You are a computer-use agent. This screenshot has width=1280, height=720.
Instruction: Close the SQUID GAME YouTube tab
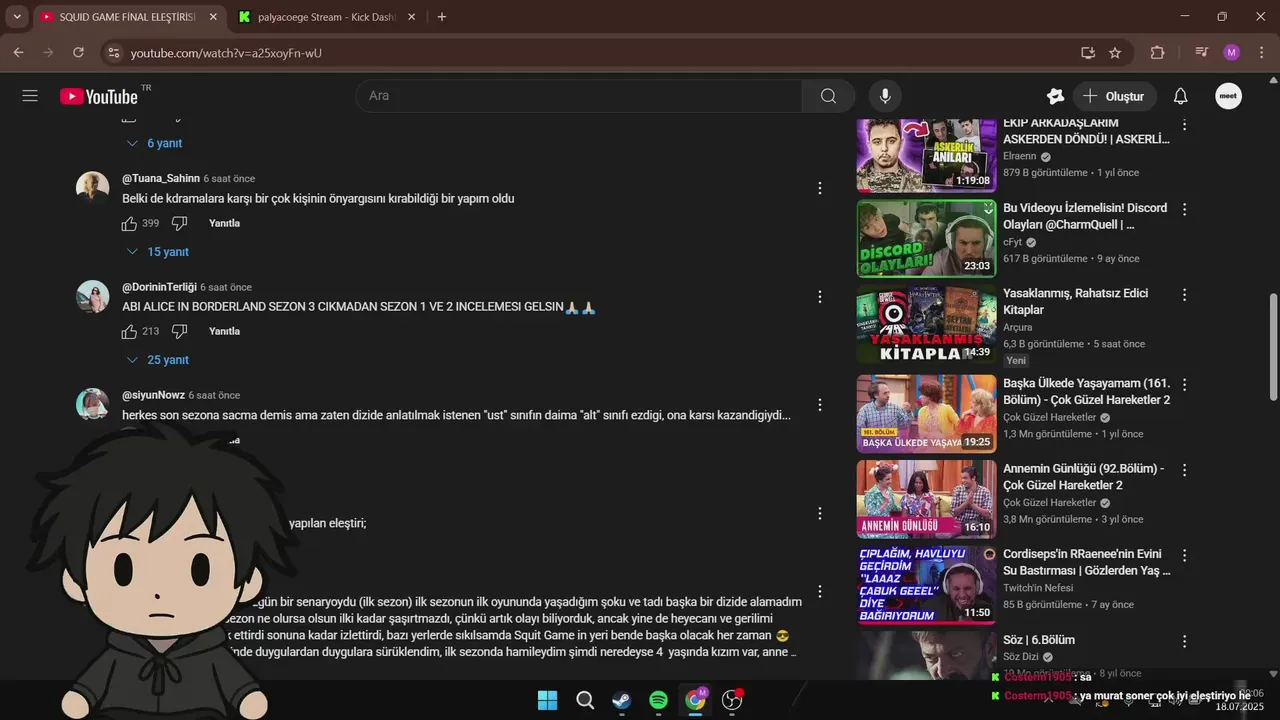(212, 17)
